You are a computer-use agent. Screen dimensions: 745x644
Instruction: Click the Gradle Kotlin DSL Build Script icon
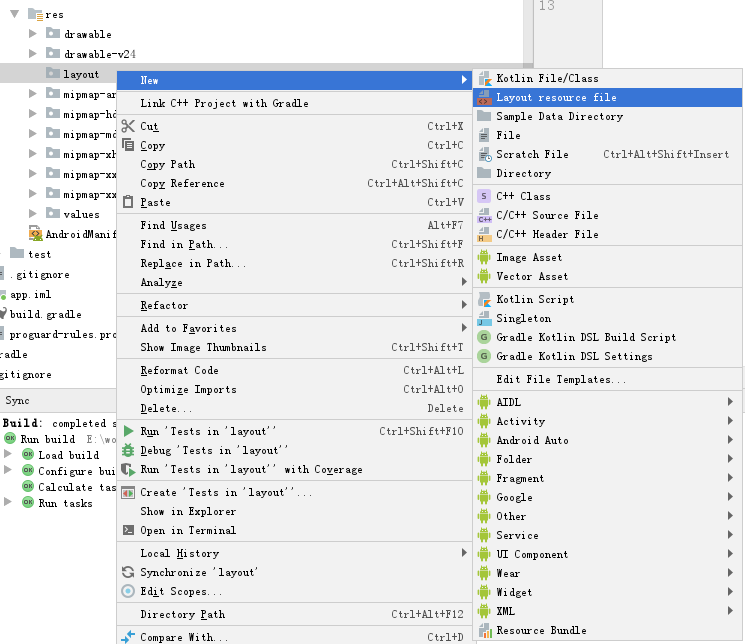coord(484,337)
